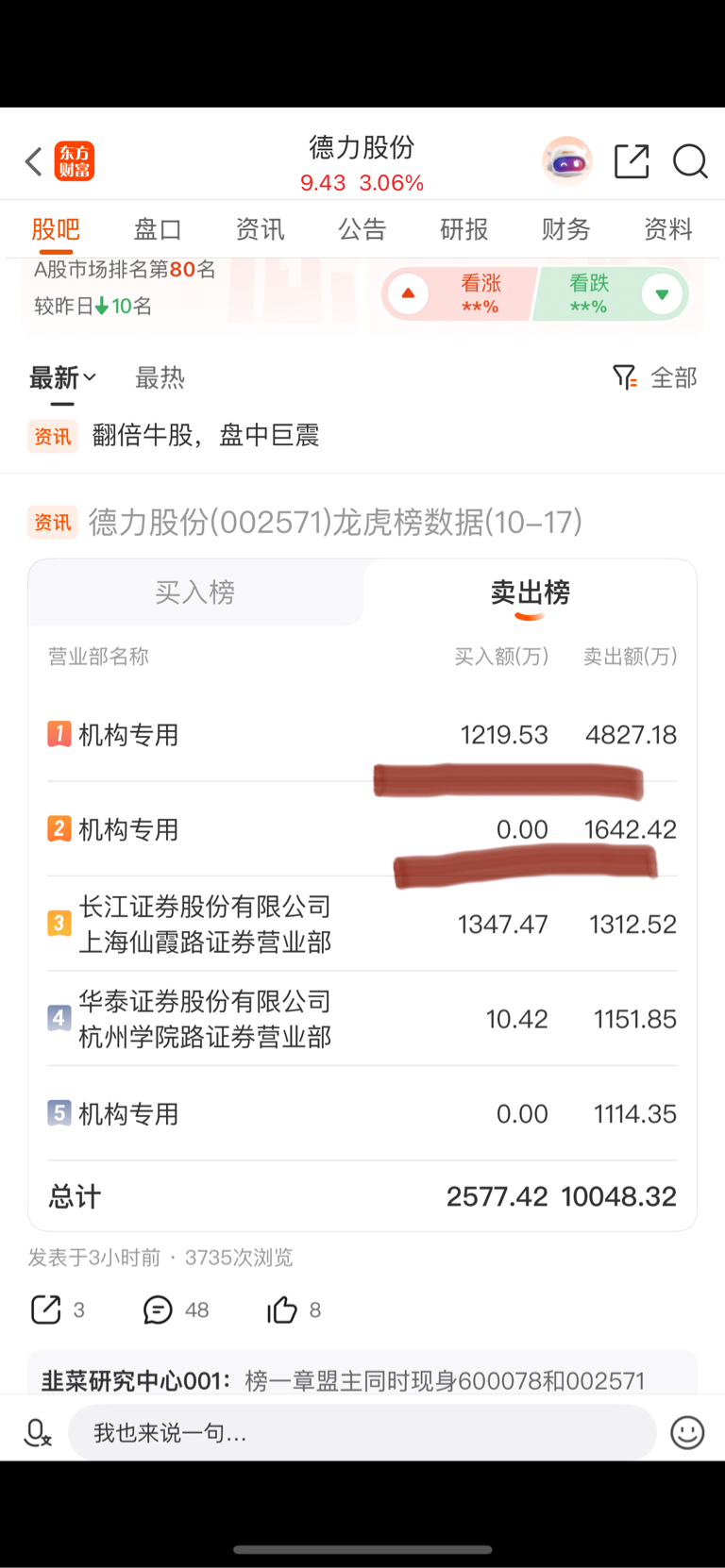This screenshot has width=725, height=1568.
Task: Switch to 买入榜 list
Action: [195, 592]
